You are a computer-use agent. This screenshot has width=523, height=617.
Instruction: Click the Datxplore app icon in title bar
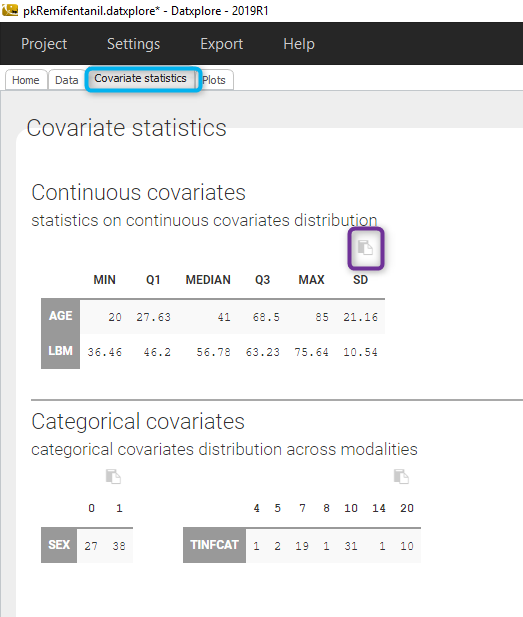pos(10,10)
